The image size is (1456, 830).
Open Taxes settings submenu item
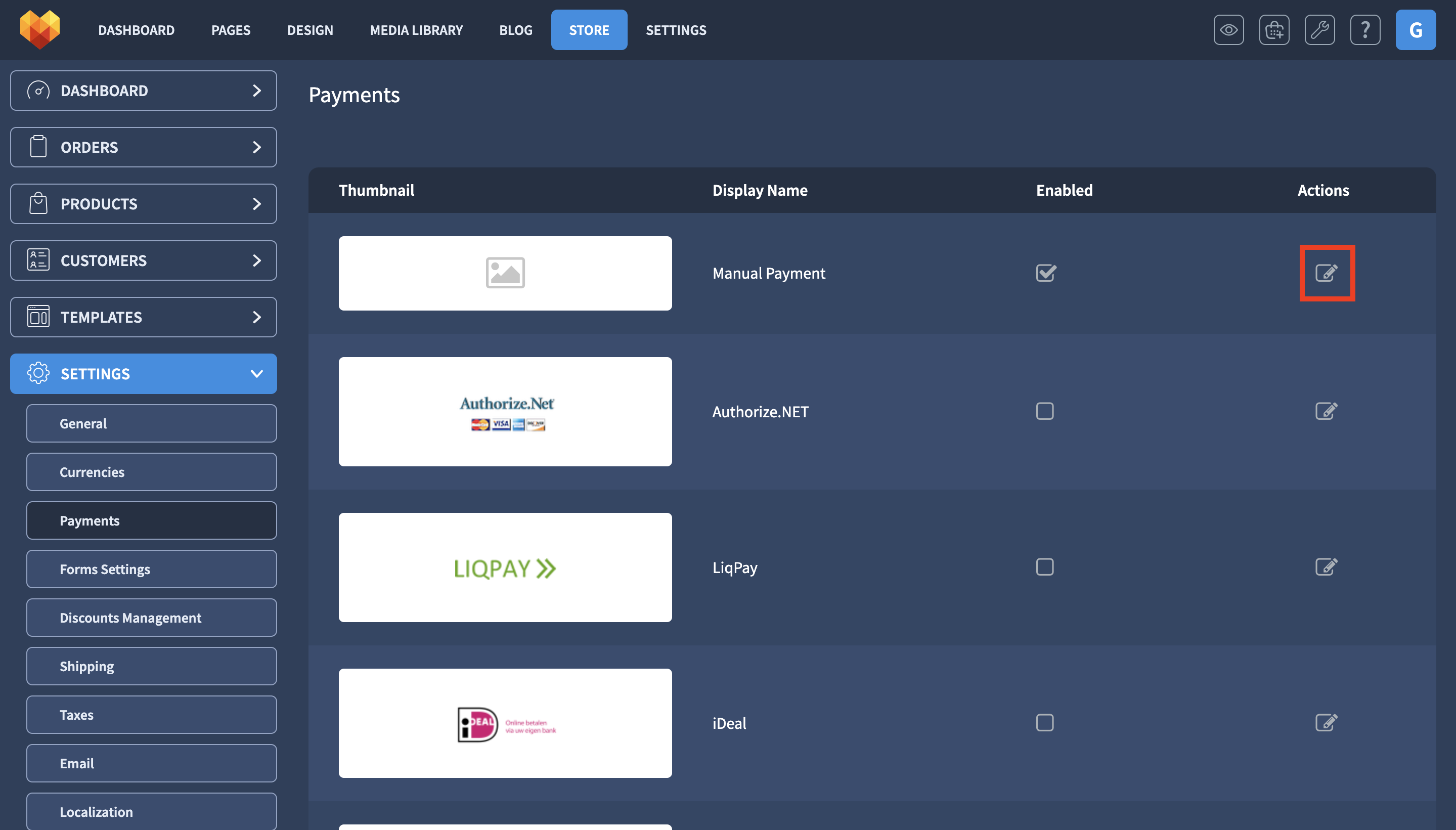(x=152, y=714)
